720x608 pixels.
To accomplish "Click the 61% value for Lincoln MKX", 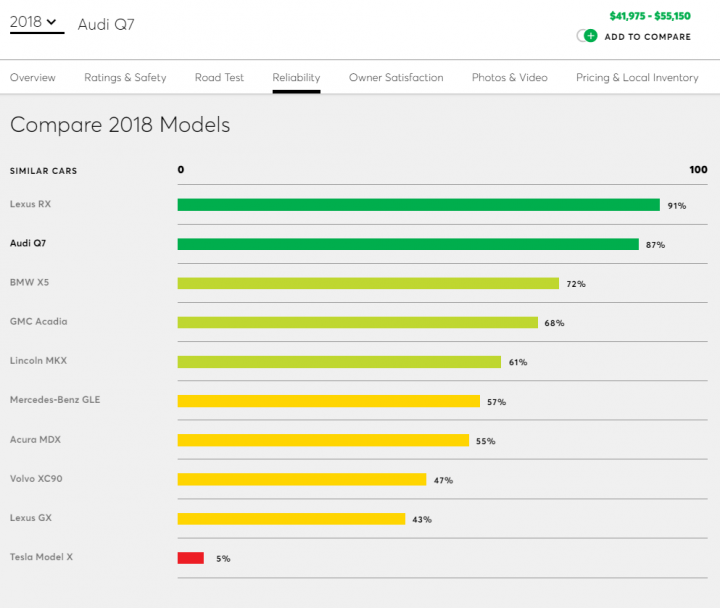I will (x=518, y=362).
